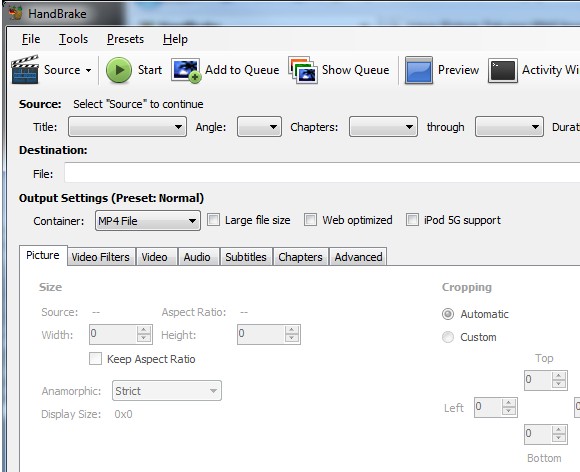
Task: Enable the Large file size checkbox
Action: click(x=213, y=220)
